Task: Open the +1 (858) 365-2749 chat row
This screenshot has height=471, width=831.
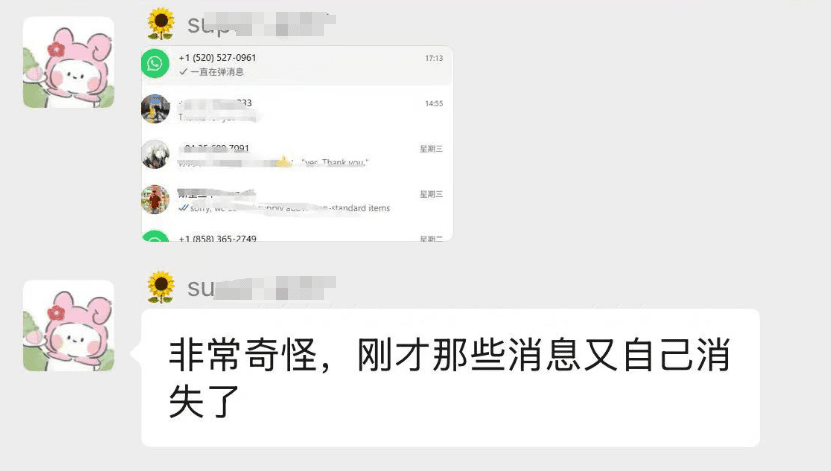Action: coord(297,237)
